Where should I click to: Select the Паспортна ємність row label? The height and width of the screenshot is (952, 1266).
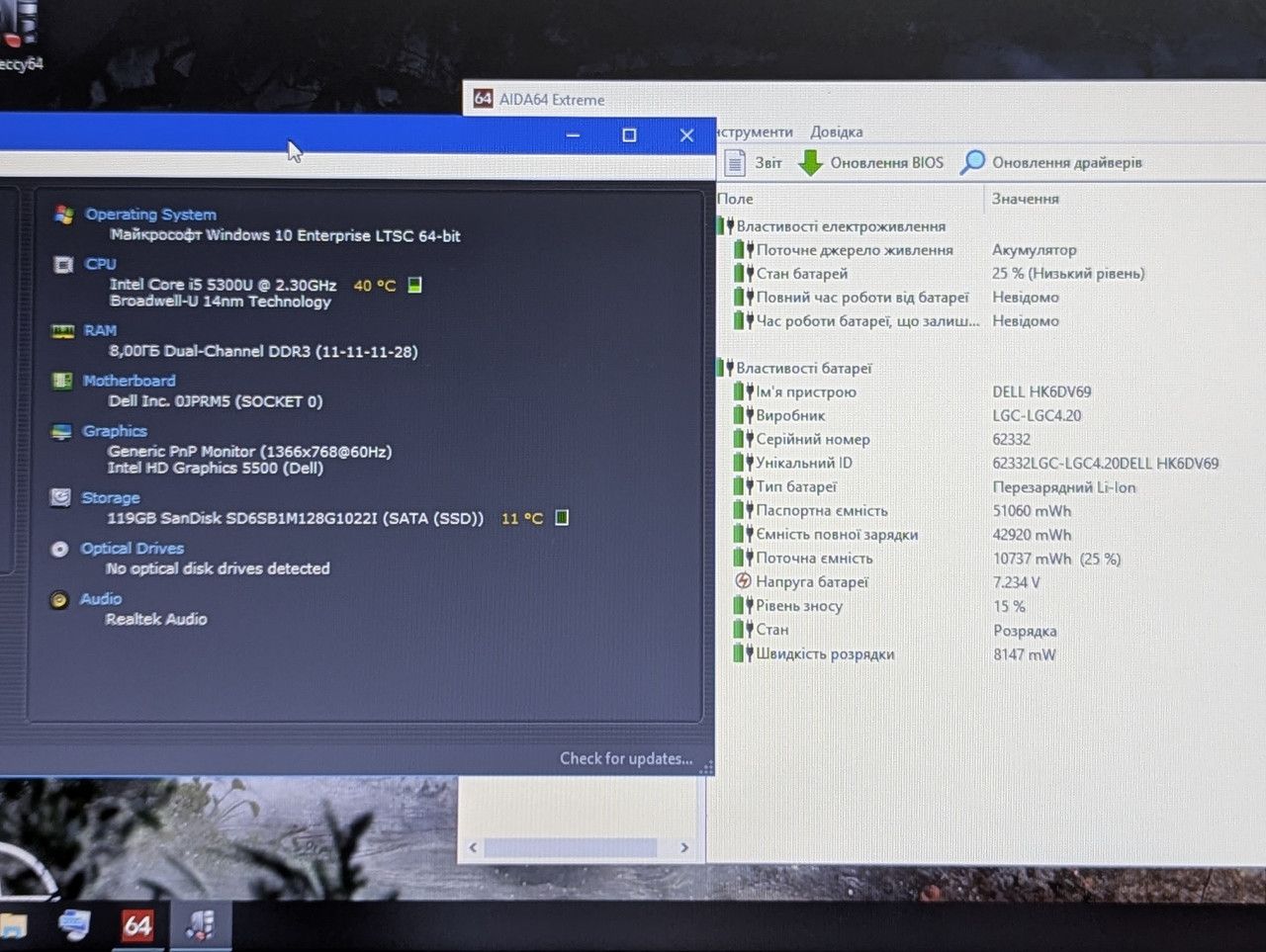(x=822, y=510)
